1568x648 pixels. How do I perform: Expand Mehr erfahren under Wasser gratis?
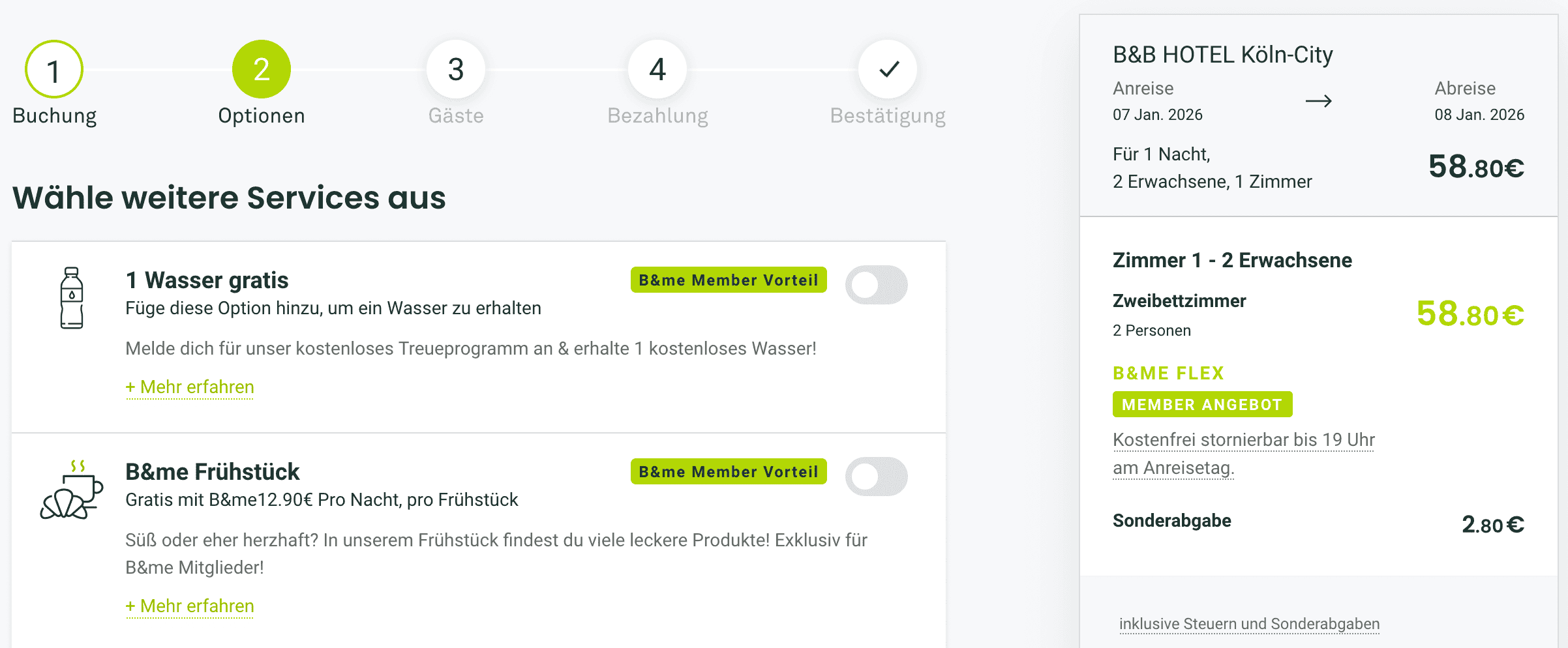pos(190,387)
